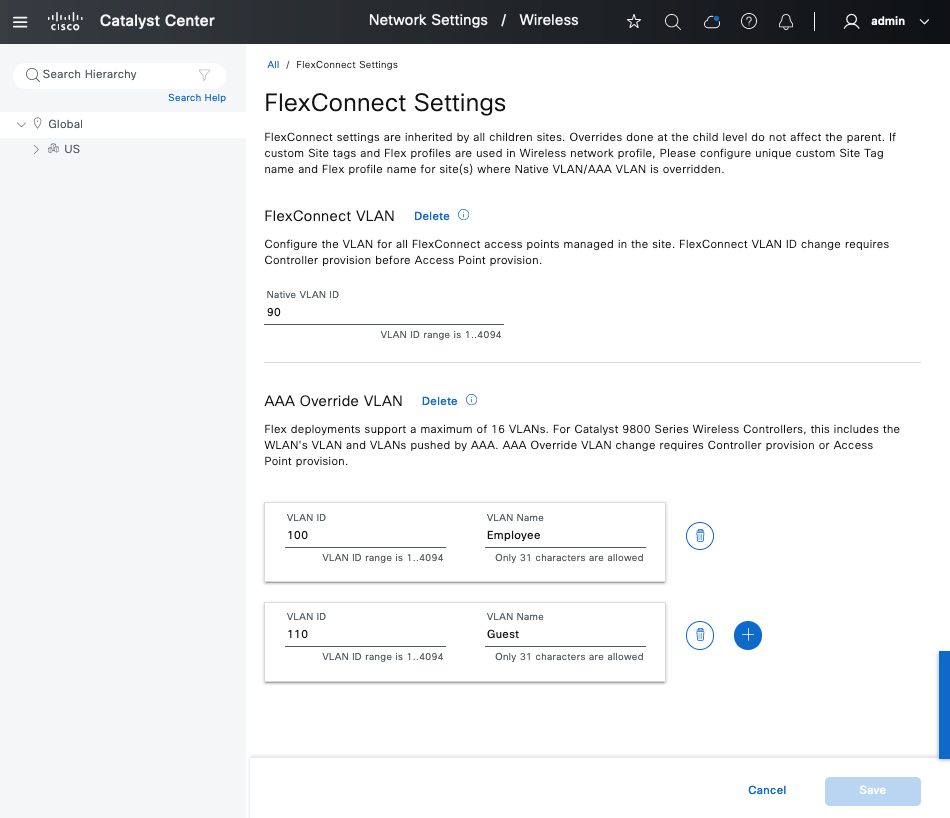Add another AAA Override VLAN with plus button
This screenshot has height=818, width=950.
(748, 635)
